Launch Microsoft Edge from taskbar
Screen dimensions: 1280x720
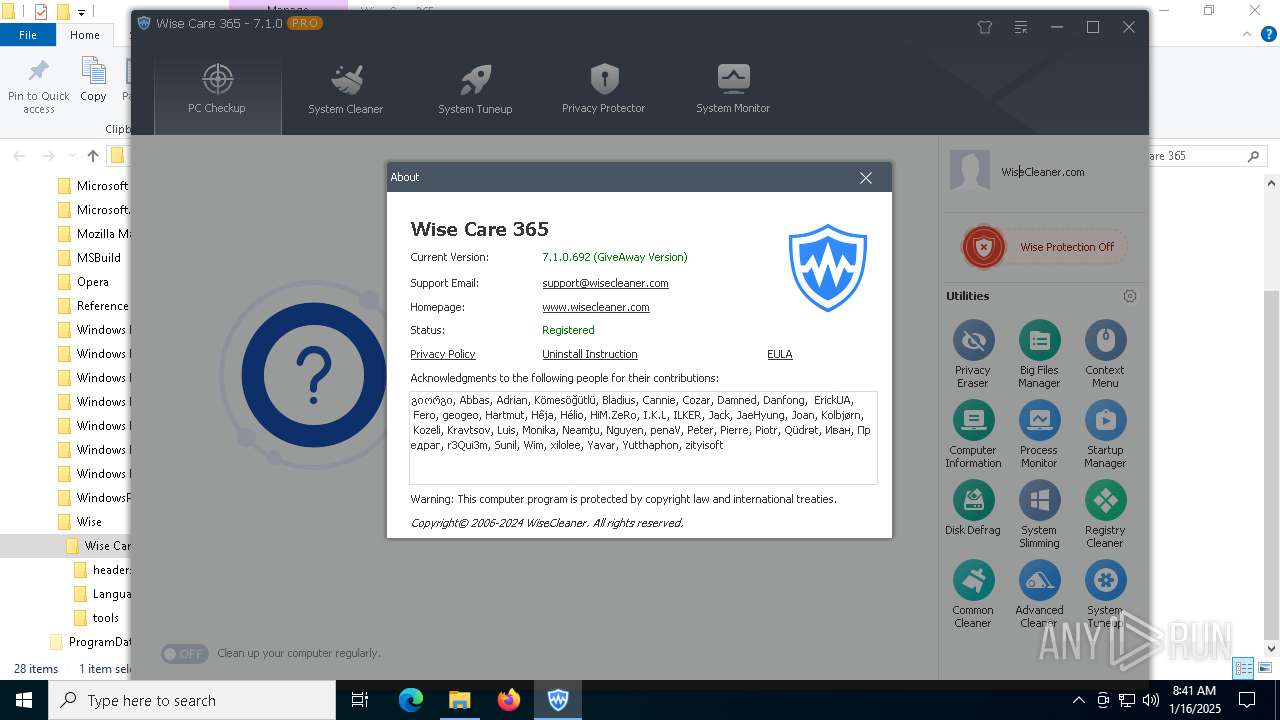click(x=411, y=700)
